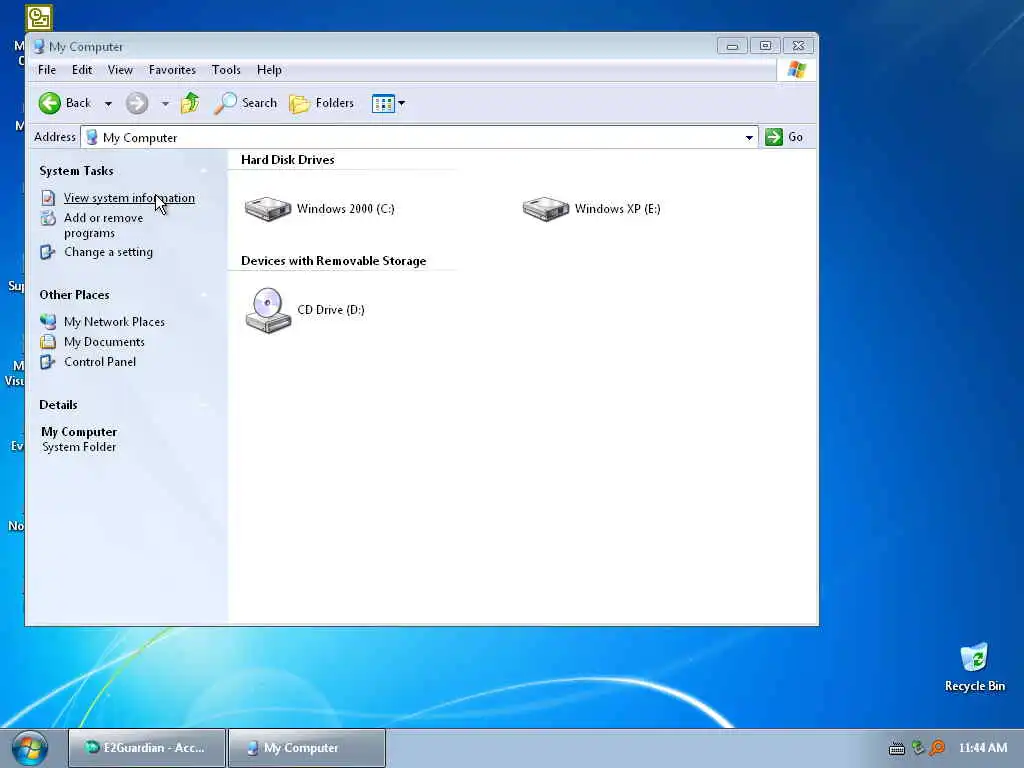The image size is (1024, 768).
Task: Open the Views dropdown arrow
Action: click(x=402, y=103)
